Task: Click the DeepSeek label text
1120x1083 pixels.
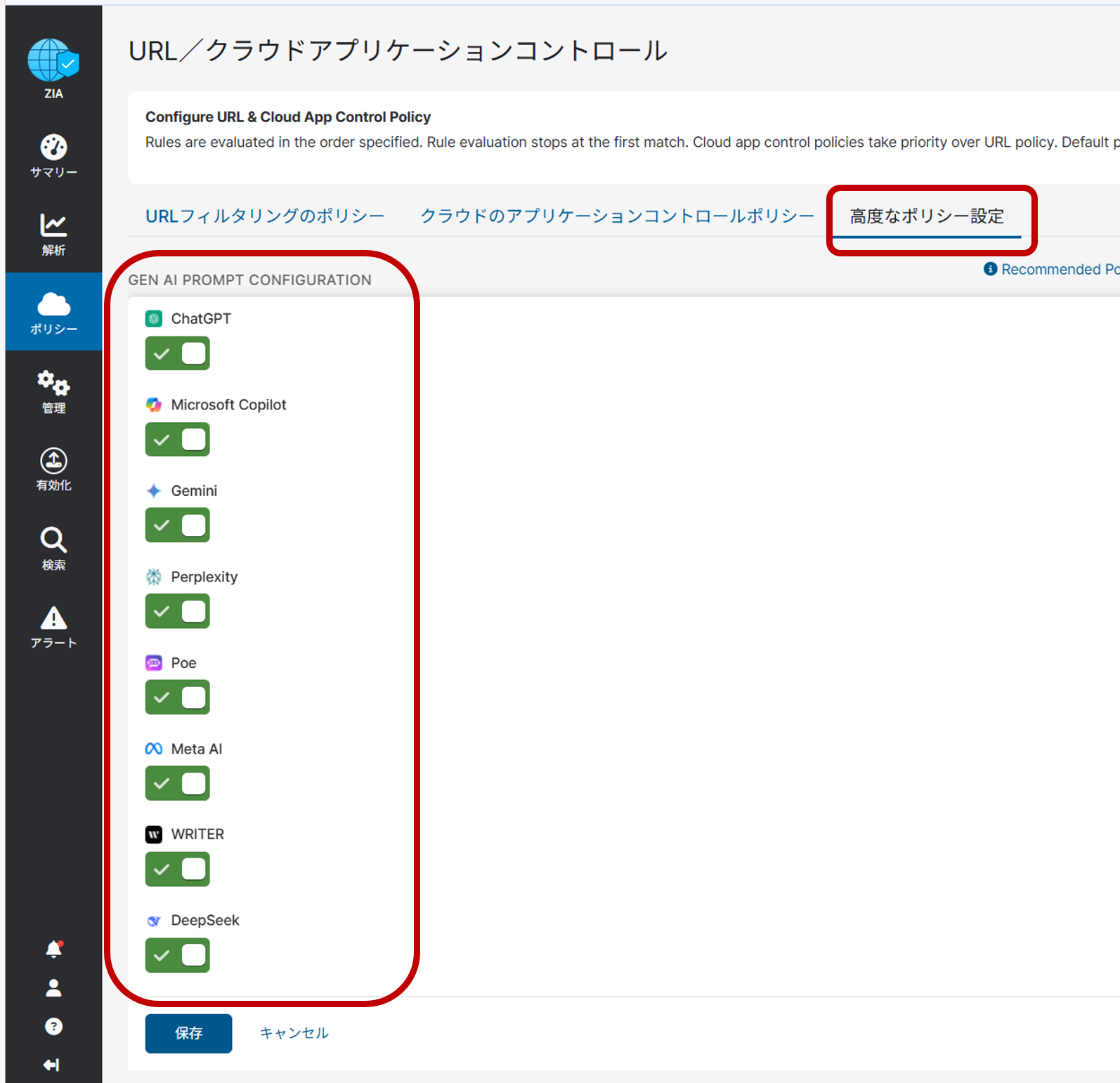Action: 205,921
